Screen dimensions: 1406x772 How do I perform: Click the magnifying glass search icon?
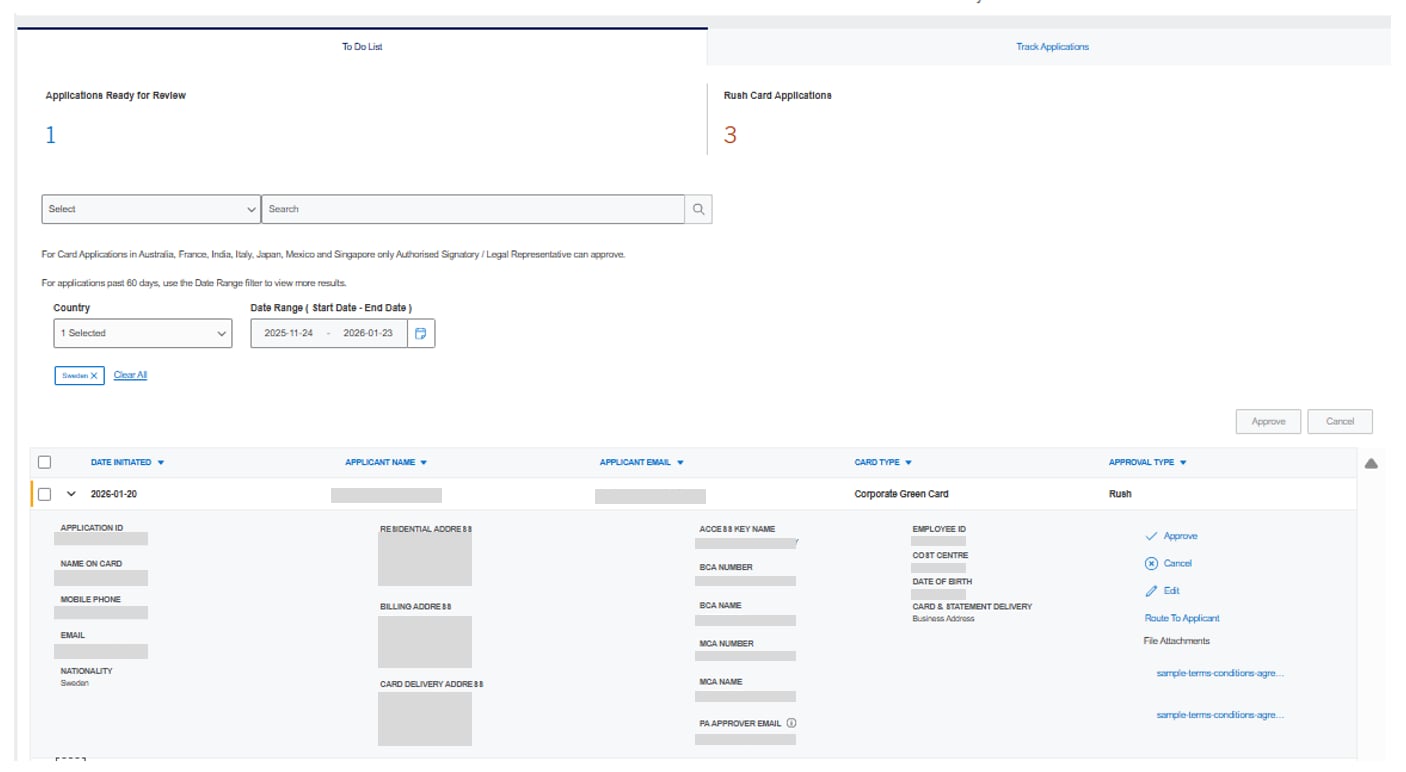tap(698, 208)
